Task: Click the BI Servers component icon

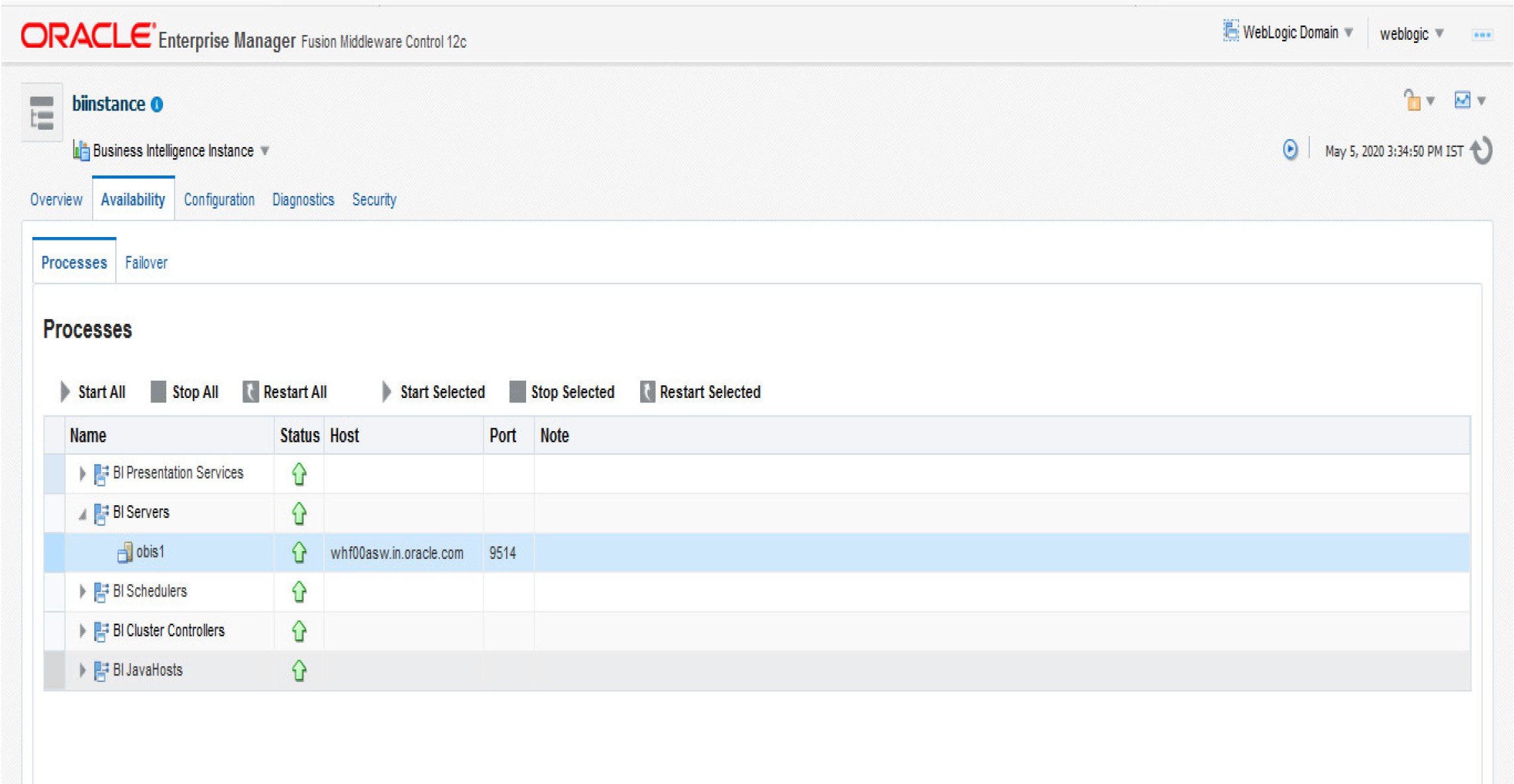Action: (101, 514)
